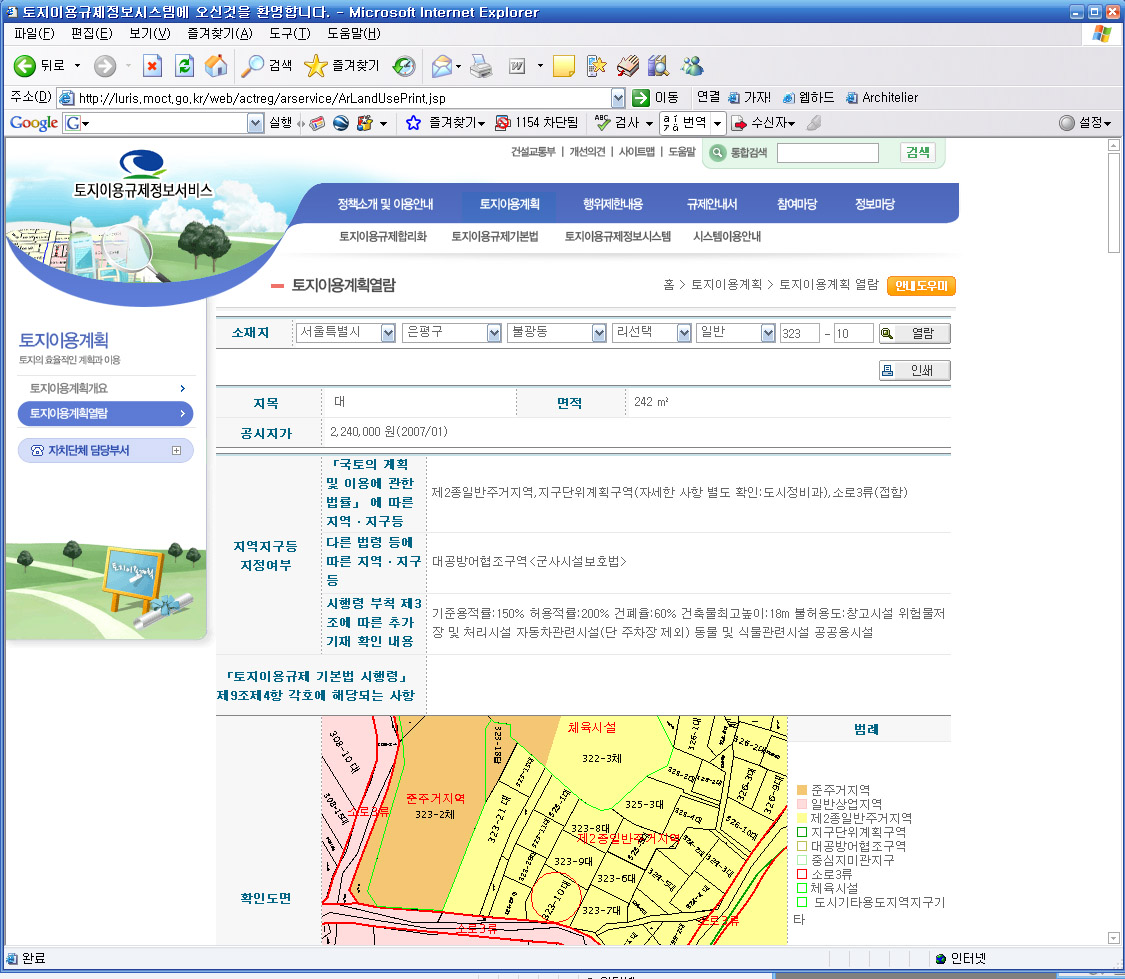The width and height of the screenshot is (1125, 979).
Task: Select the 행위제한내용 navigation tab
Action: pos(612,204)
